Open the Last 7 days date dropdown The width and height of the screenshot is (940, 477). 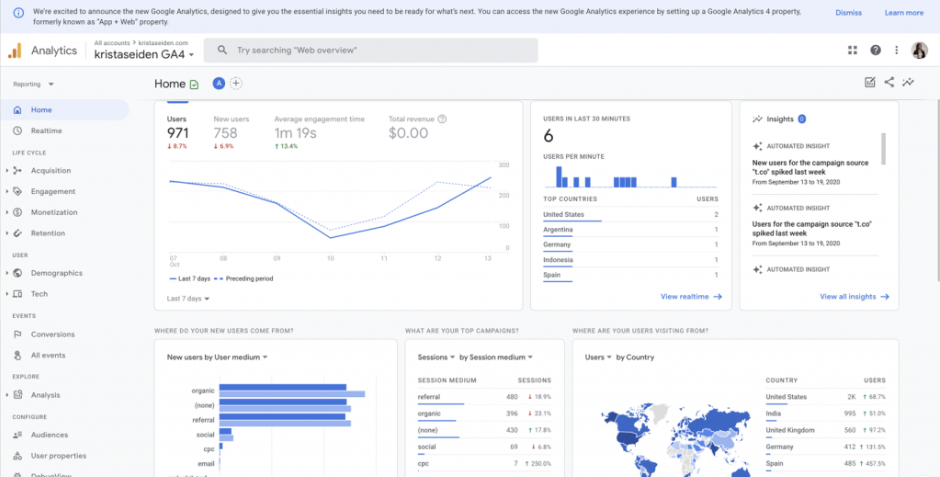[x=188, y=298]
